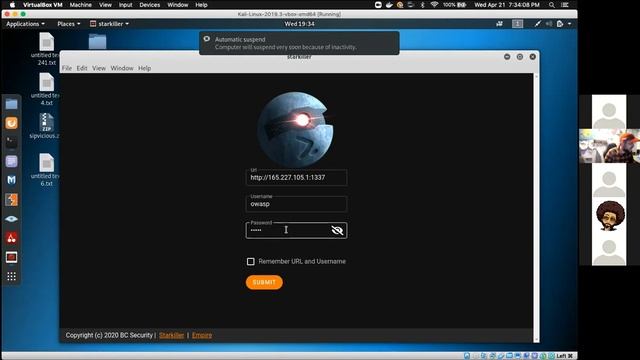Viewport: 640px width, 360px height.
Task: Click volume icon in Kali panel
Action: coord(549,24)
